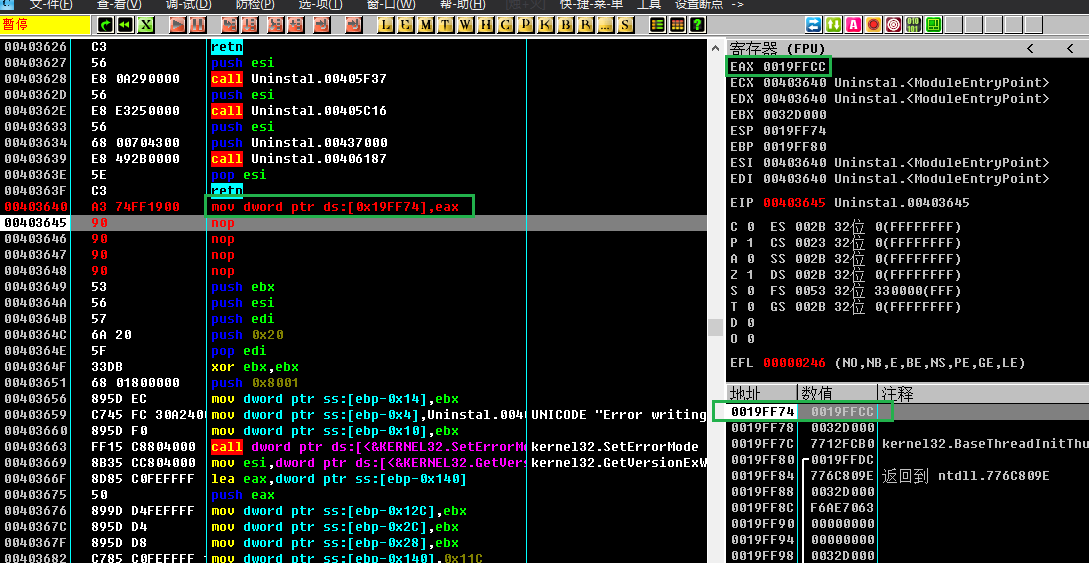Image resolution: width=1089 pixels, height=563 pixels.
Task: Open the Log window (L button)
Action: coord(387,24)
